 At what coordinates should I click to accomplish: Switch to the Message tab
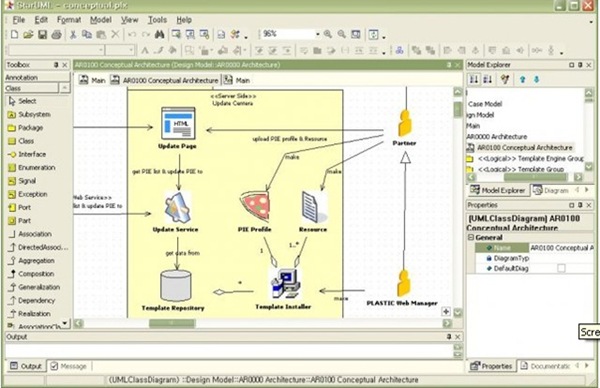[x=68, y=366]
